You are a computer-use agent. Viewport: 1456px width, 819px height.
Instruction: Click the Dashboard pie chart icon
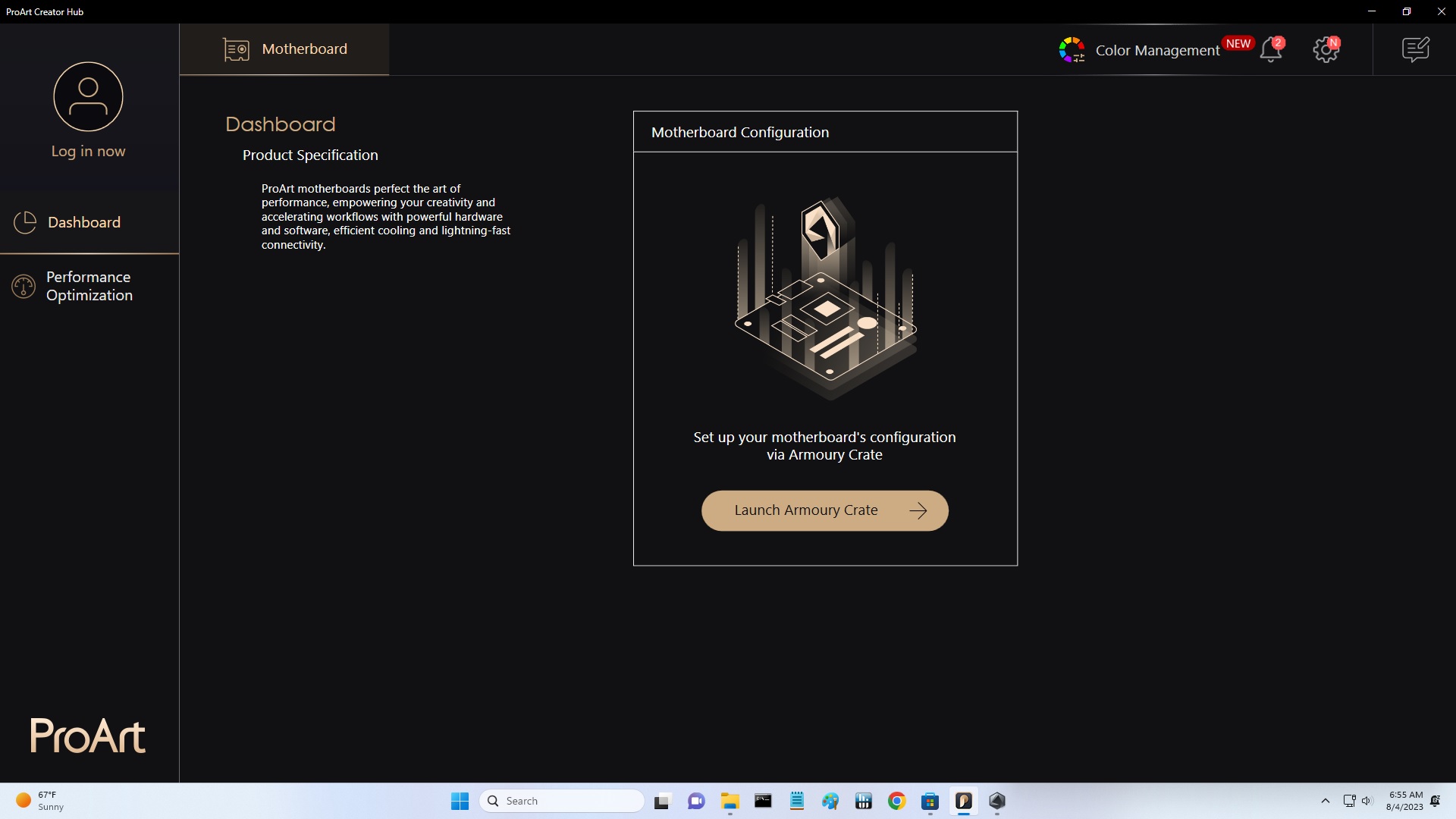point(25,222)
